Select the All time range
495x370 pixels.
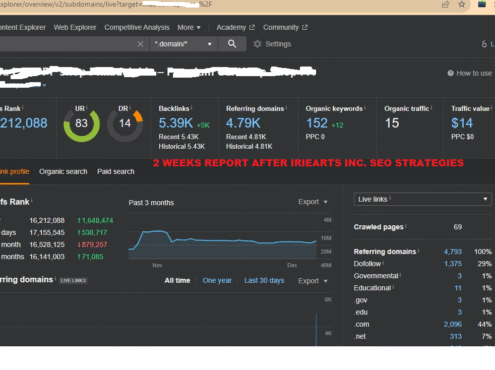[177, 281]
